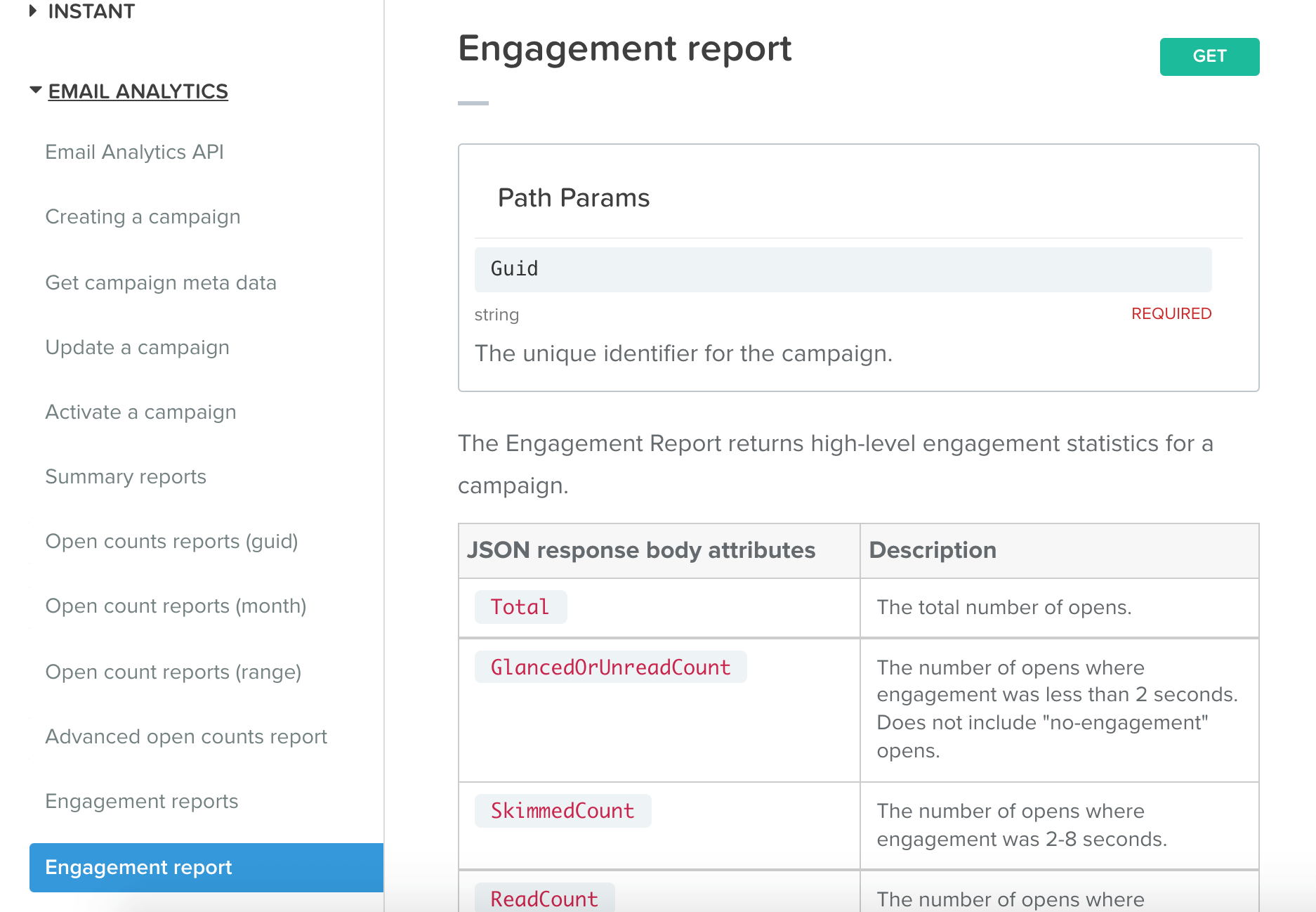This screenshot has height=912, width=1316.
Task: Go to Creating a campaign
Action: 143,216
